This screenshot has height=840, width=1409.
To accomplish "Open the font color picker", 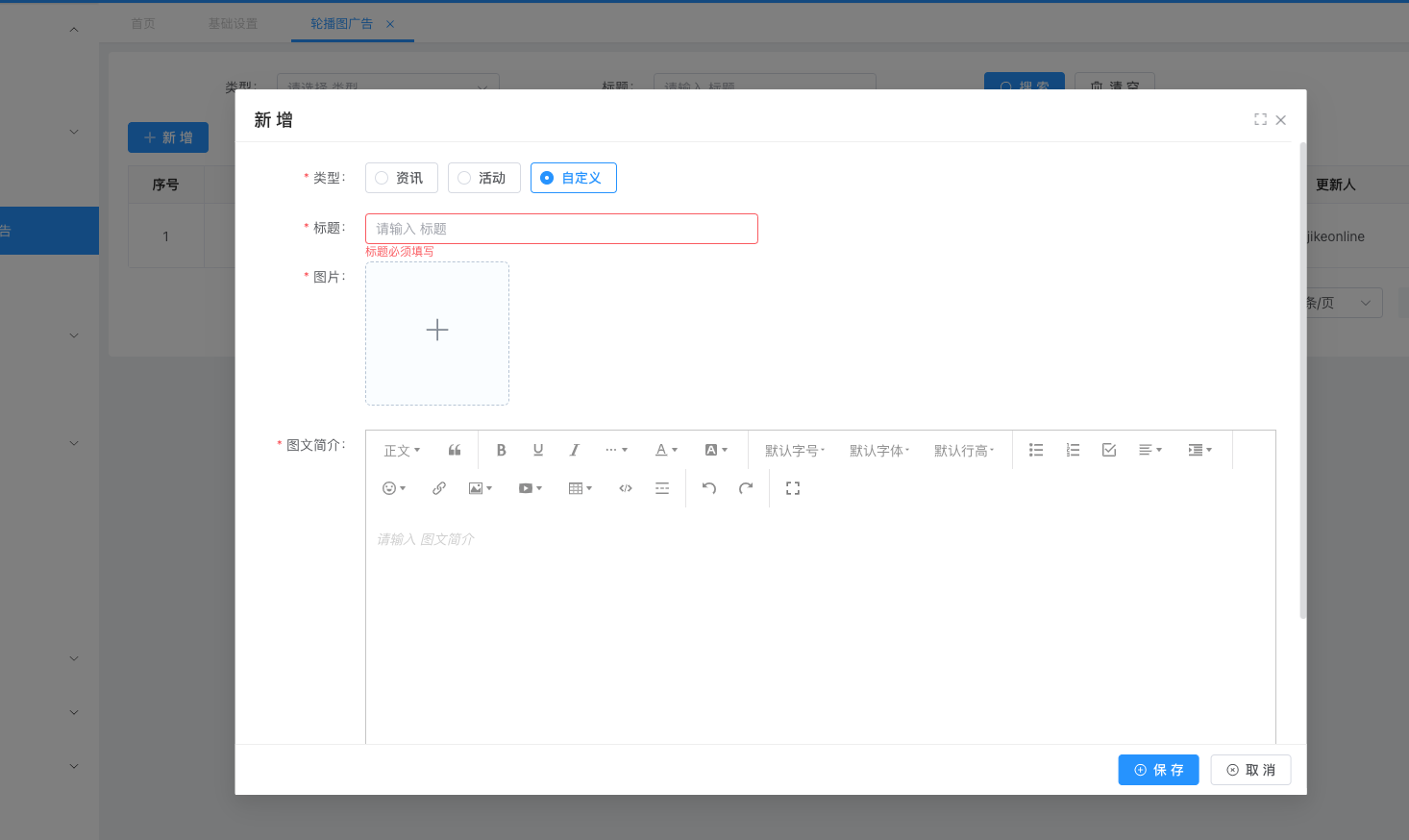I will point(666,450).
